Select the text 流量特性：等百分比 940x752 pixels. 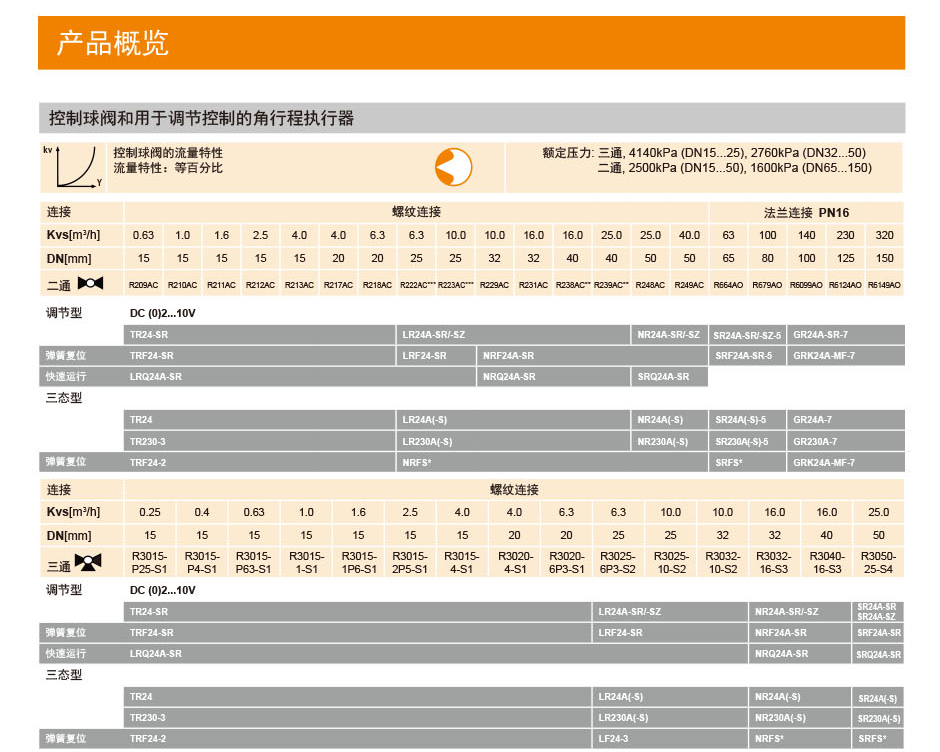pos(168,169)
